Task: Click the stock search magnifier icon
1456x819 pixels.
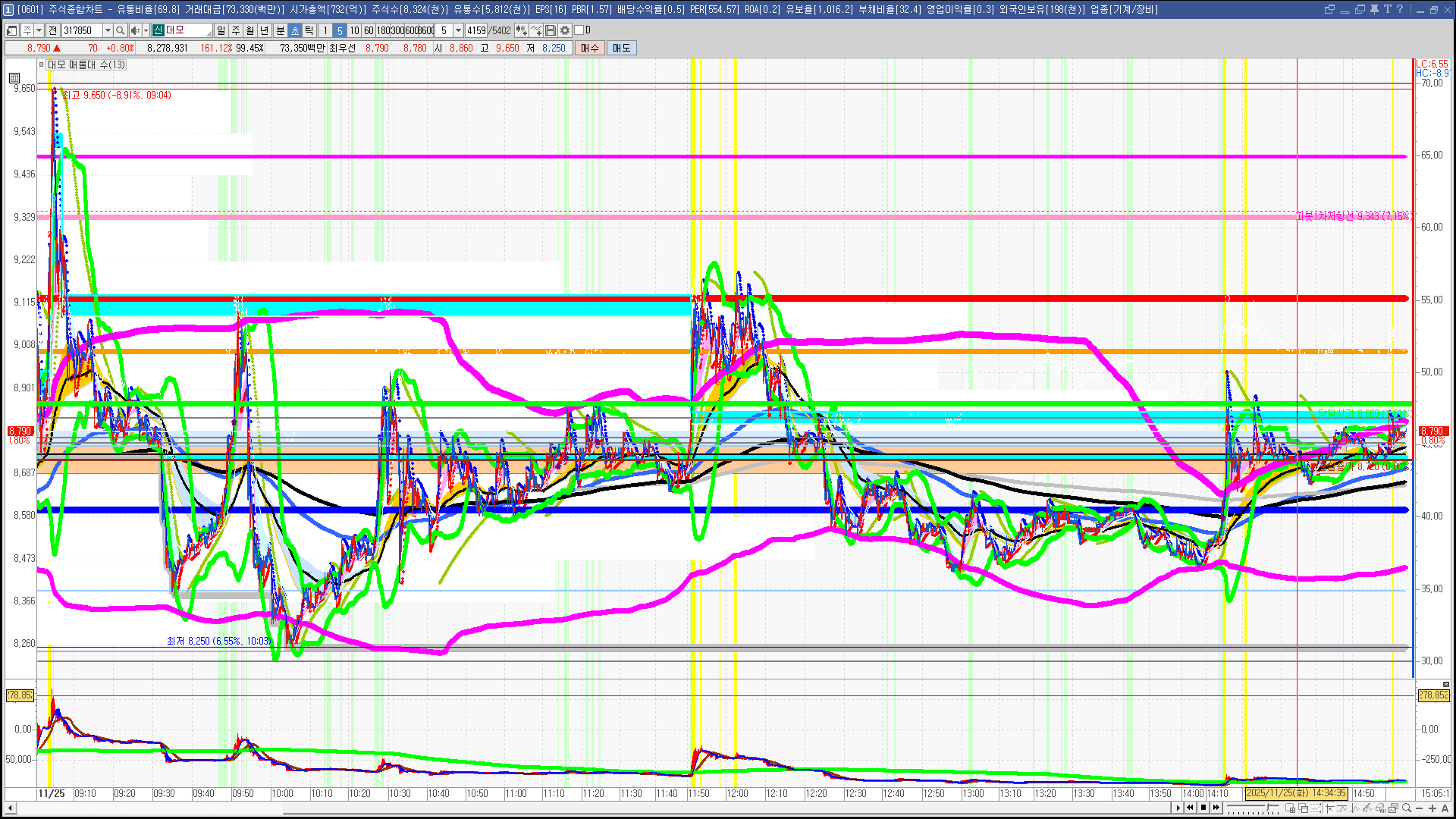Action: 120,30
